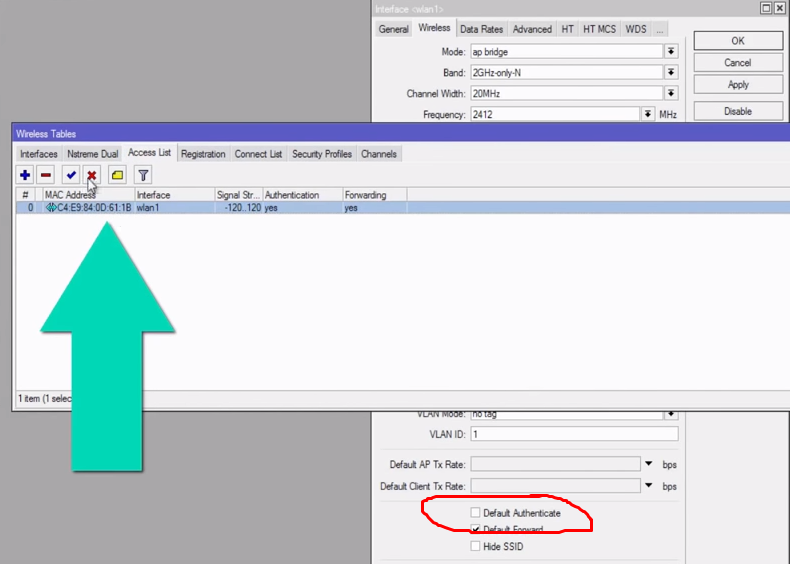Toggle the Hide SSID checkbox
The image size is (790, 564).
point(476,546)
